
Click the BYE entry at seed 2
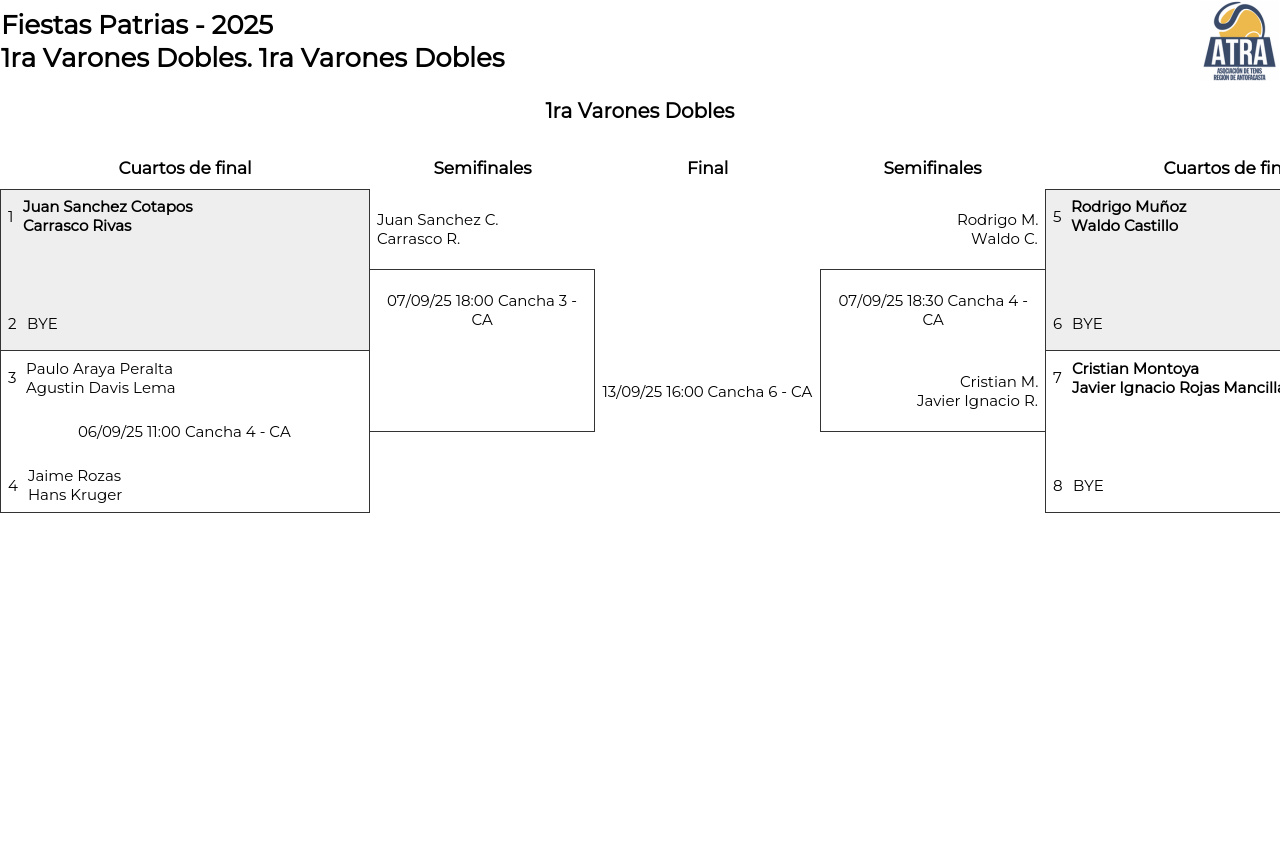42,324
